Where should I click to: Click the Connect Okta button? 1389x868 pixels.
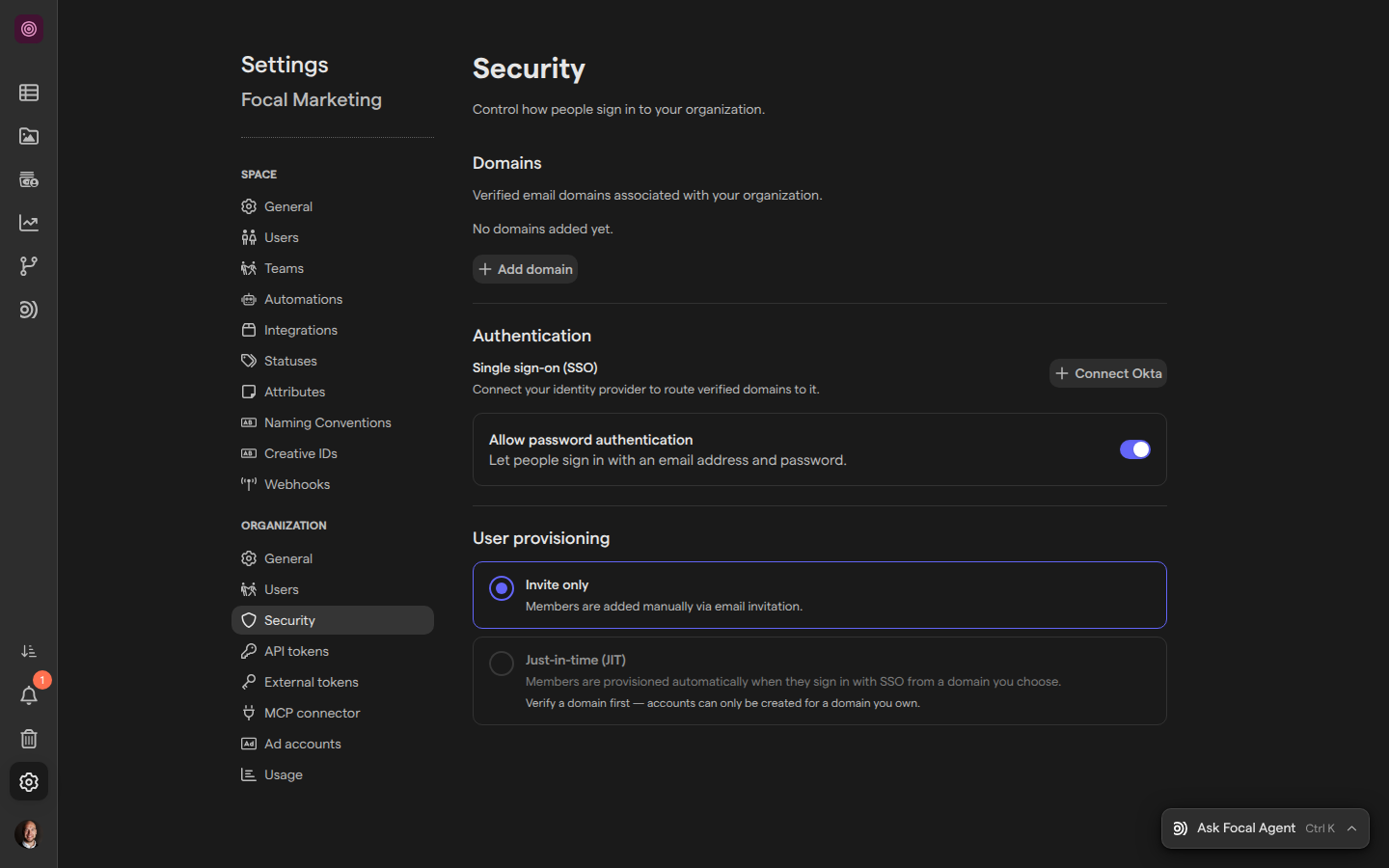(1108, 373)
